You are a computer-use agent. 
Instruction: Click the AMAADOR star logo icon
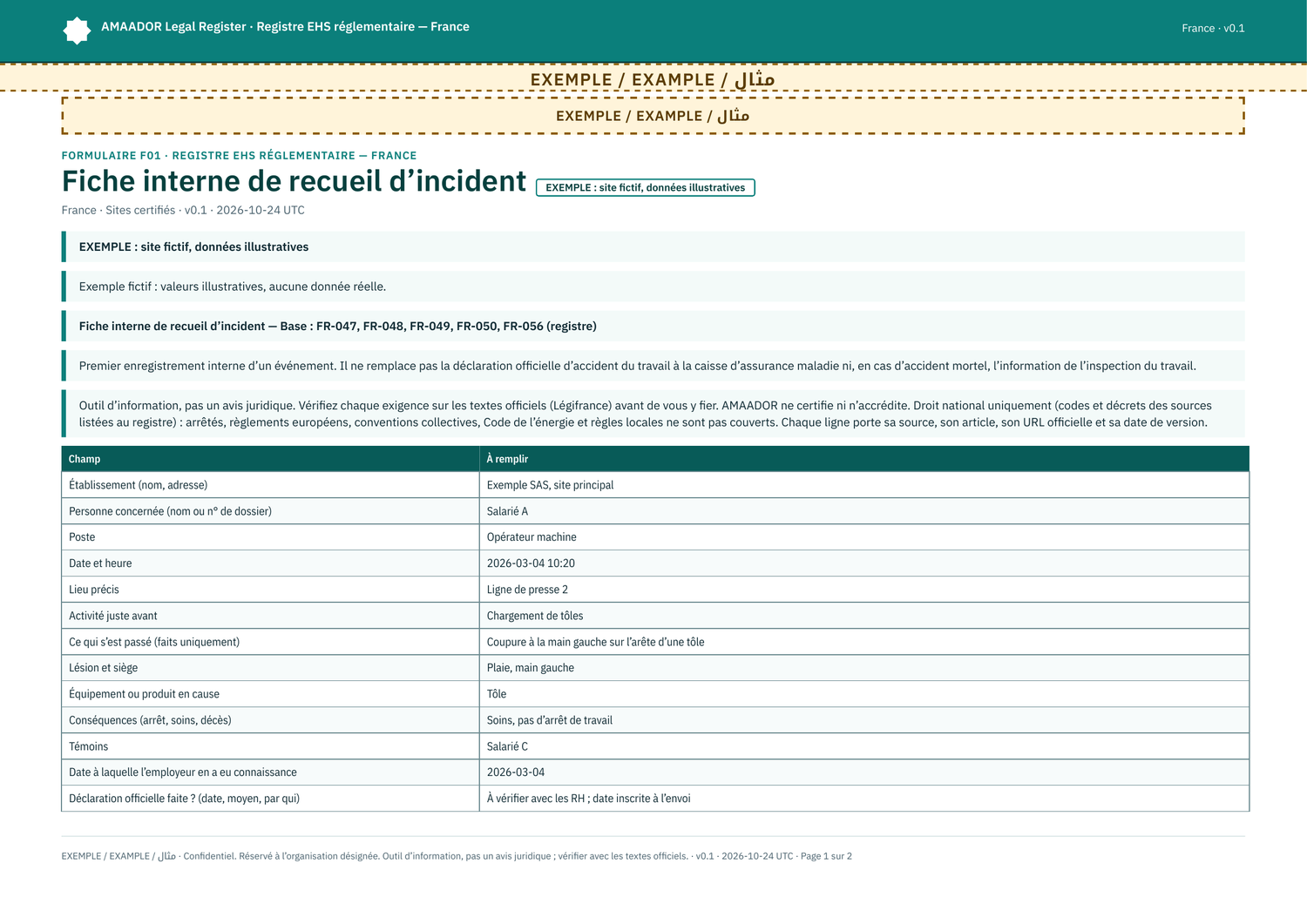77,30
